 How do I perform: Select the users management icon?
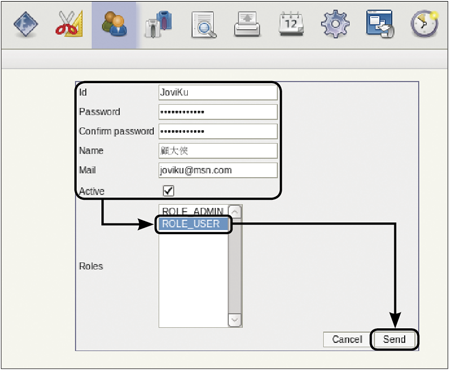click(114, 24)
